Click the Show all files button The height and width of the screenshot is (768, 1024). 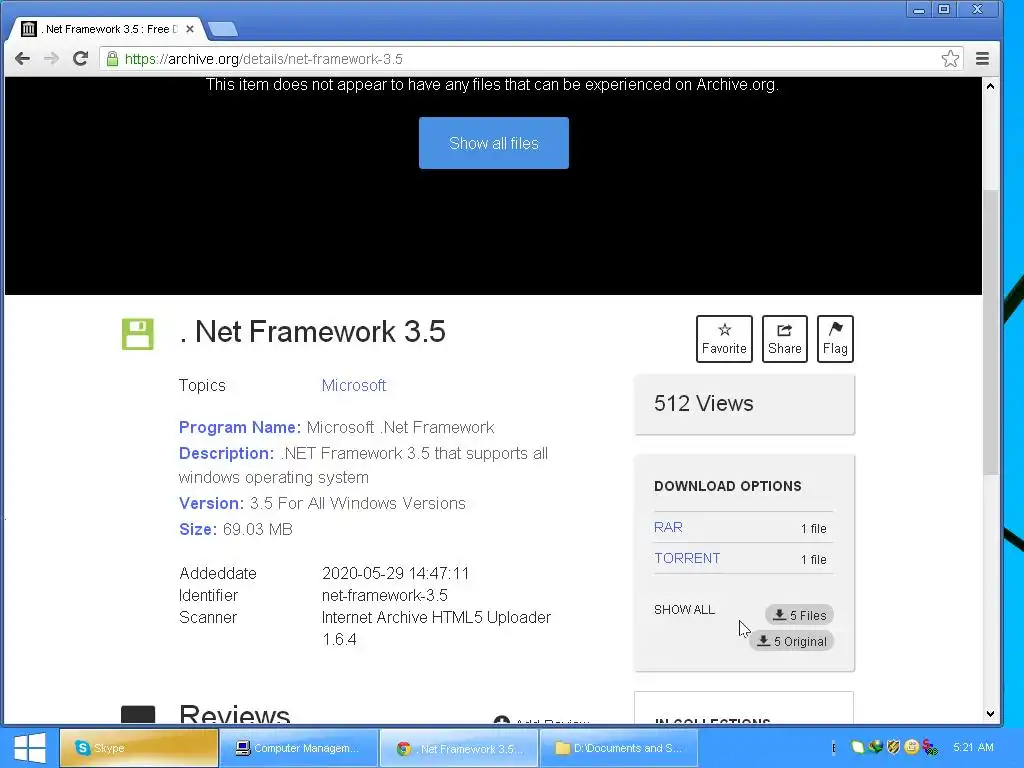(494, 143)
